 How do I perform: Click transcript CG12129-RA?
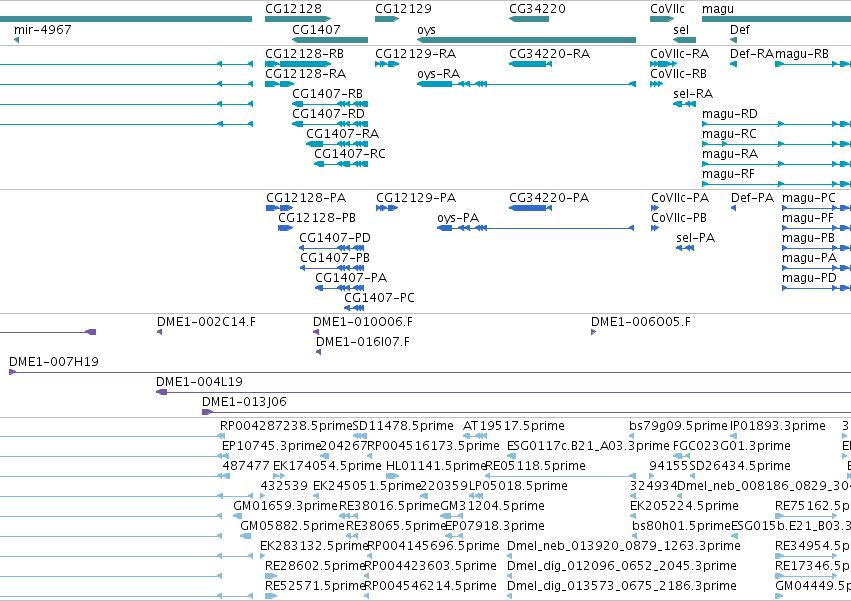click(387, 64)
